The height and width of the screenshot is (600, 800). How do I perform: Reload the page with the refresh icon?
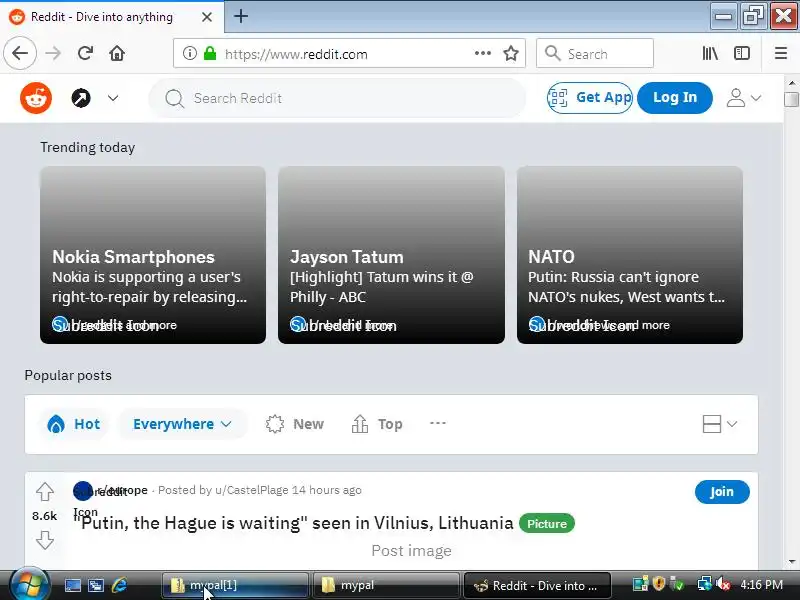click(85, 53)
